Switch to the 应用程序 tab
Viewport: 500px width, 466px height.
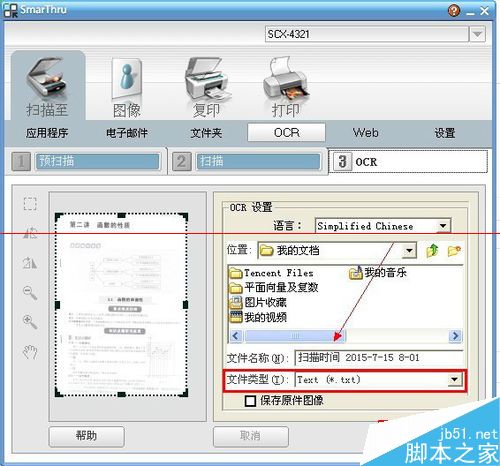click(47, 133)
